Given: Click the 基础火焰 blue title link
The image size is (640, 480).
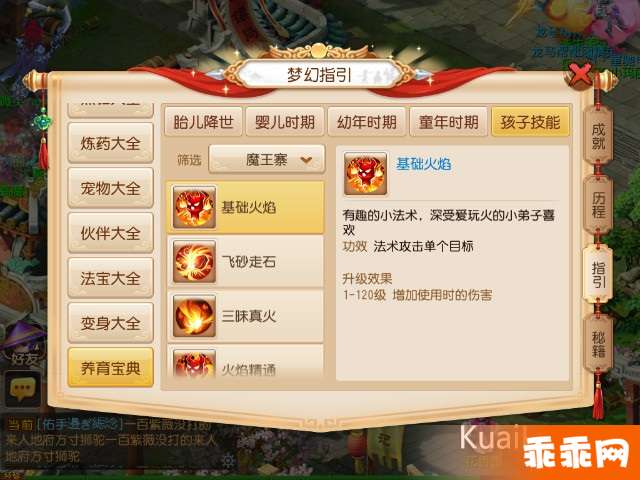Looking at the screenshot, I should pyautogui.click(x=424, y=164).
